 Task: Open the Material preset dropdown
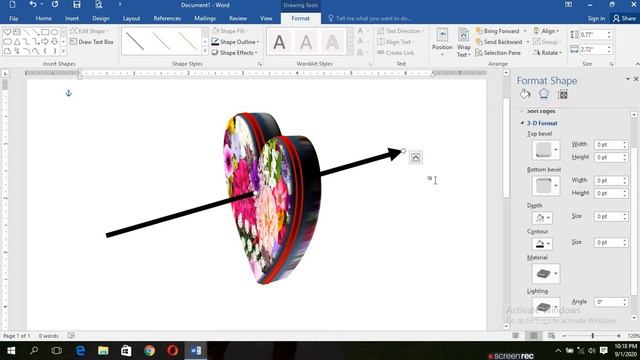click(x=546, y=273)
